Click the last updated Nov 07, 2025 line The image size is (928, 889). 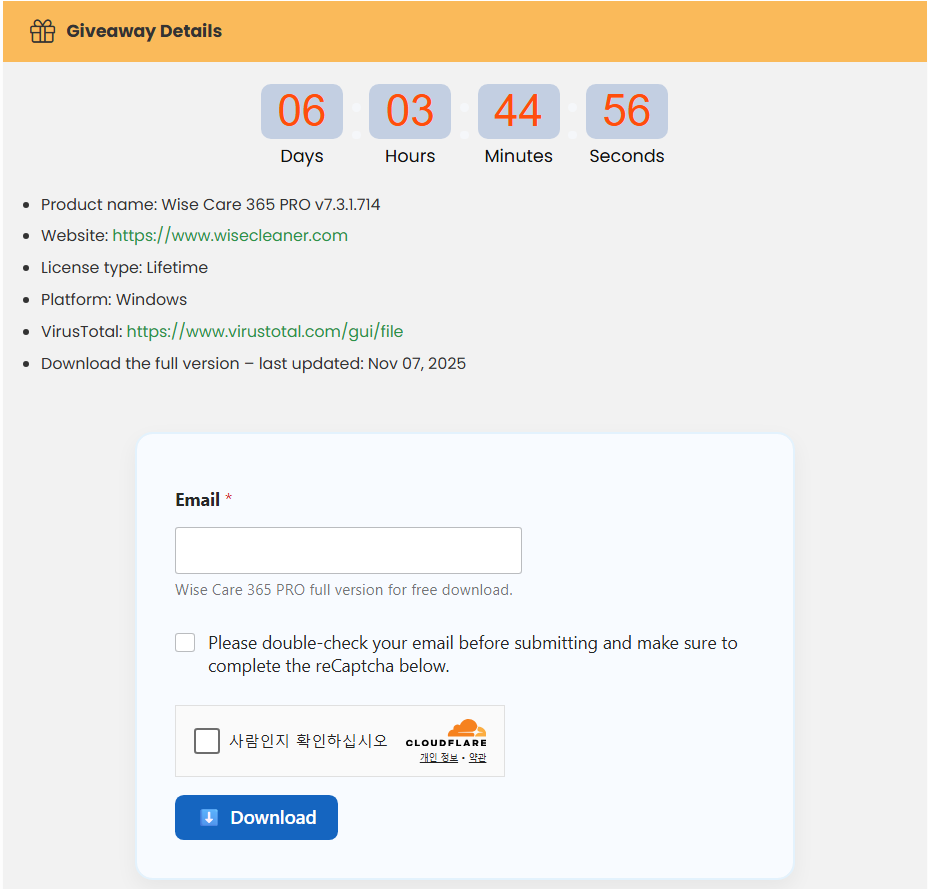[253, 363]
